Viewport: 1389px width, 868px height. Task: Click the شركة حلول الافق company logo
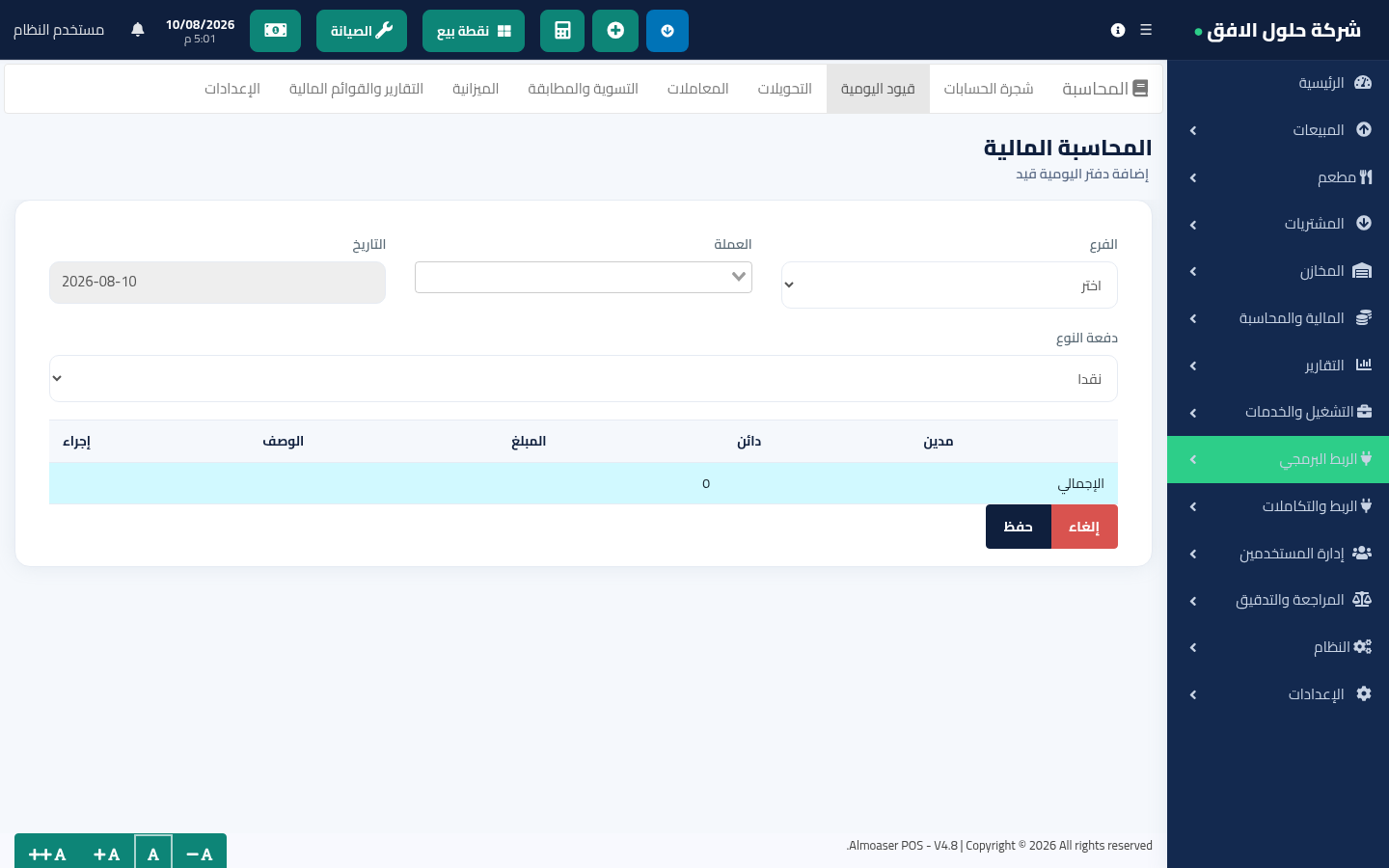click(x=1277, y=30)
